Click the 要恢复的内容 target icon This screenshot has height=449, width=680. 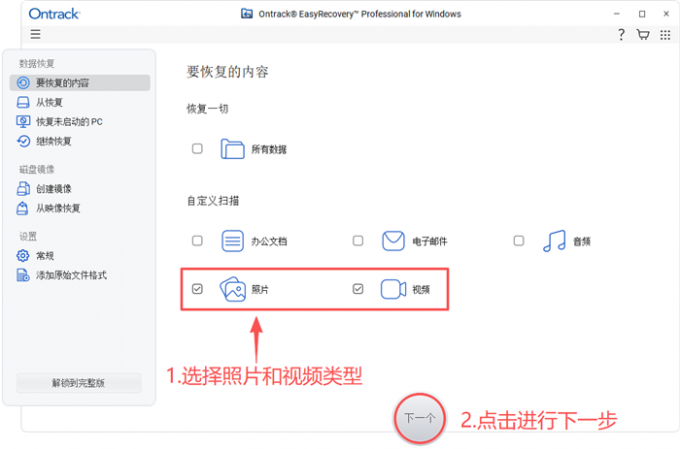tap(23, 83)
